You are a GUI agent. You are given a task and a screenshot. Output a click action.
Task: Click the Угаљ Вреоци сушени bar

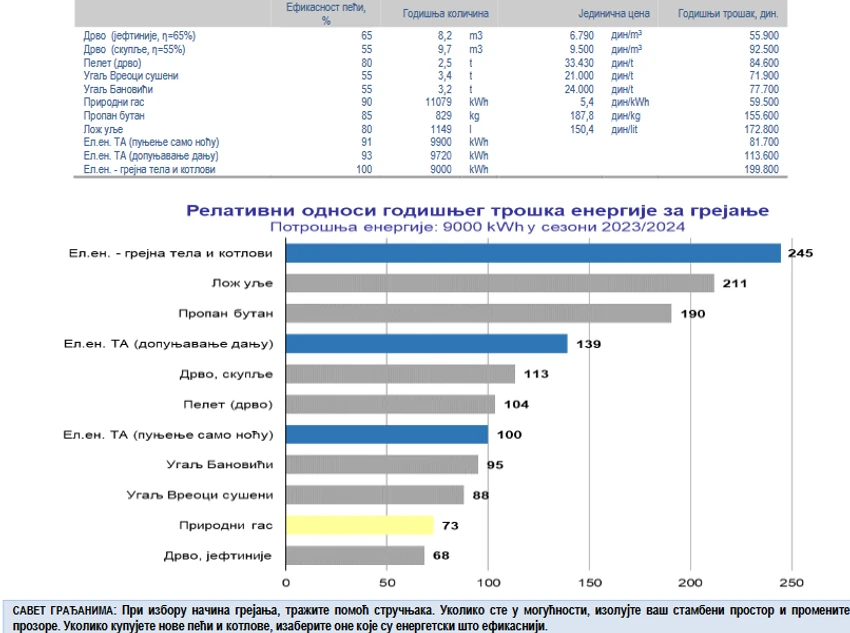click(x=375, y=495)
